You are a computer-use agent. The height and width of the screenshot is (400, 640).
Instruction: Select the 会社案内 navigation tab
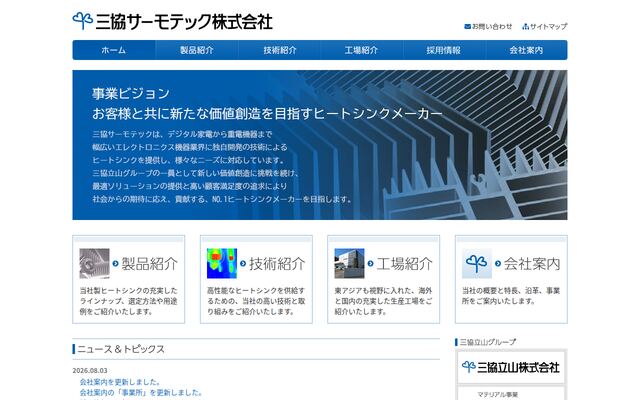pos(526,50)
